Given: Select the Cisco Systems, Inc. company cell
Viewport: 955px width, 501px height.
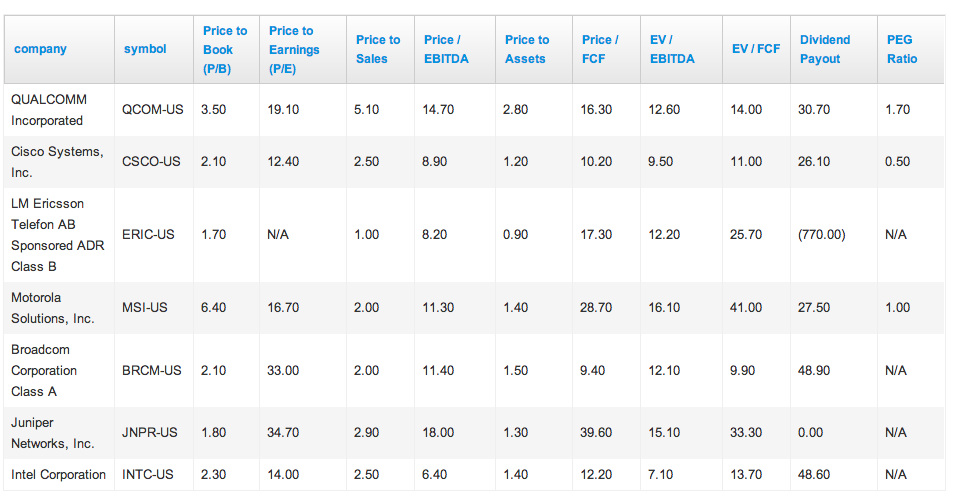Looking at the screenshot, I should point(57,162).
